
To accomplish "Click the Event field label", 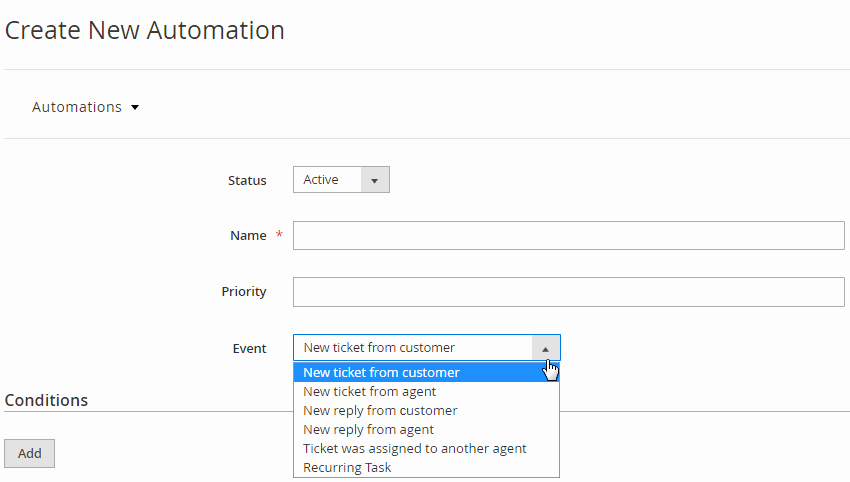I will [249, 348].
